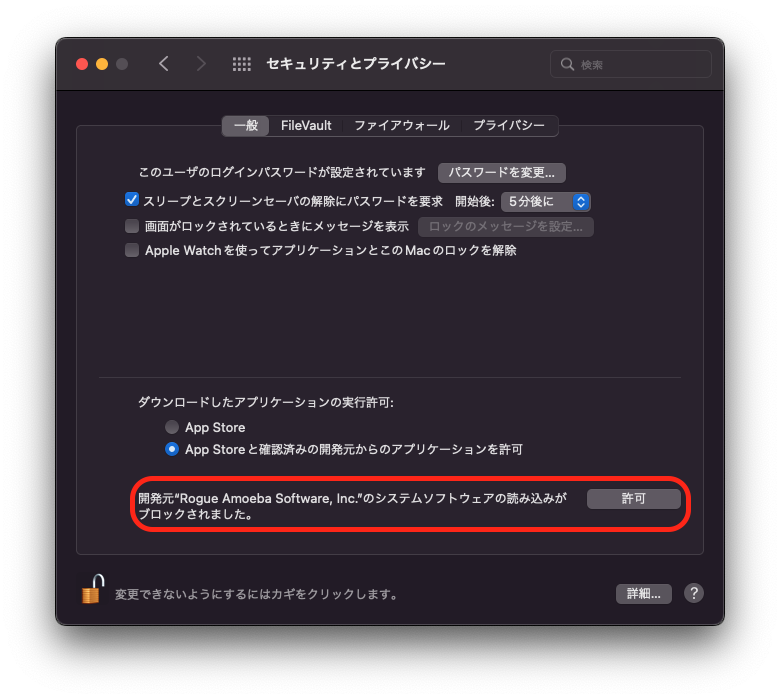Open help with the question mark button

tap(693, 593)
